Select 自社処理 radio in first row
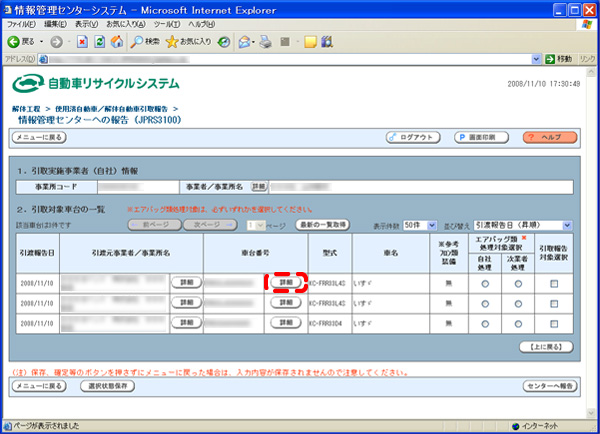600x434 pixels. [x=485, y=284]
